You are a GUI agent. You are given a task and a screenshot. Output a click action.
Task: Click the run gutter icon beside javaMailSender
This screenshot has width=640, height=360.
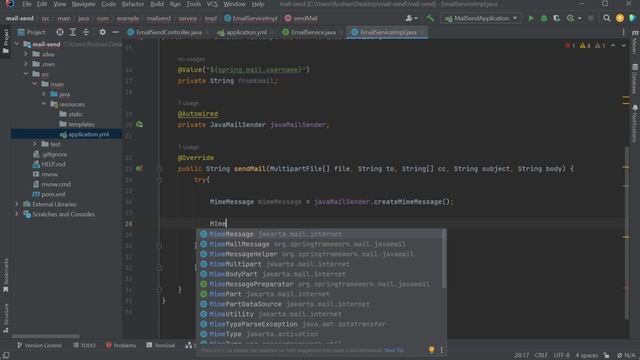139,124
